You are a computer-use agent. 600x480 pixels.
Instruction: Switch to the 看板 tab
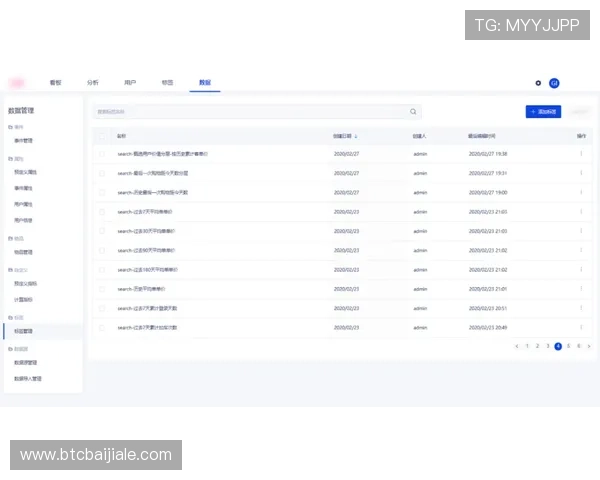55,82
